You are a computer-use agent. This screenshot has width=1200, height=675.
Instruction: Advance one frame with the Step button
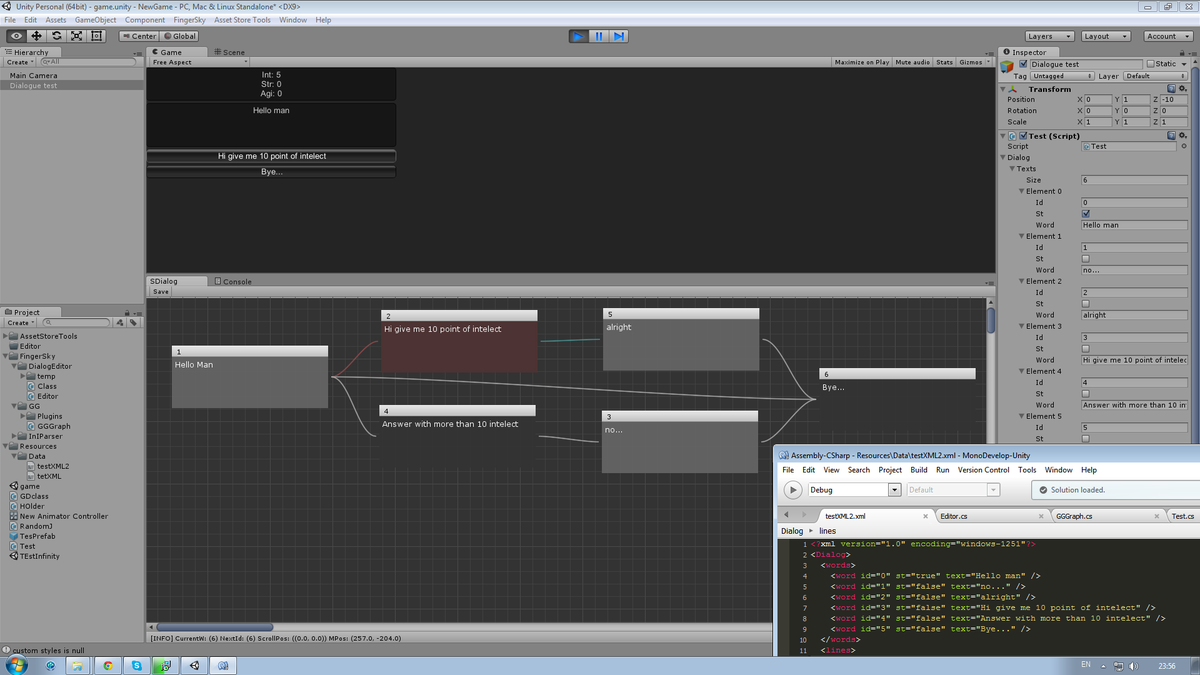pyautogui.click(x=619, y=36)
